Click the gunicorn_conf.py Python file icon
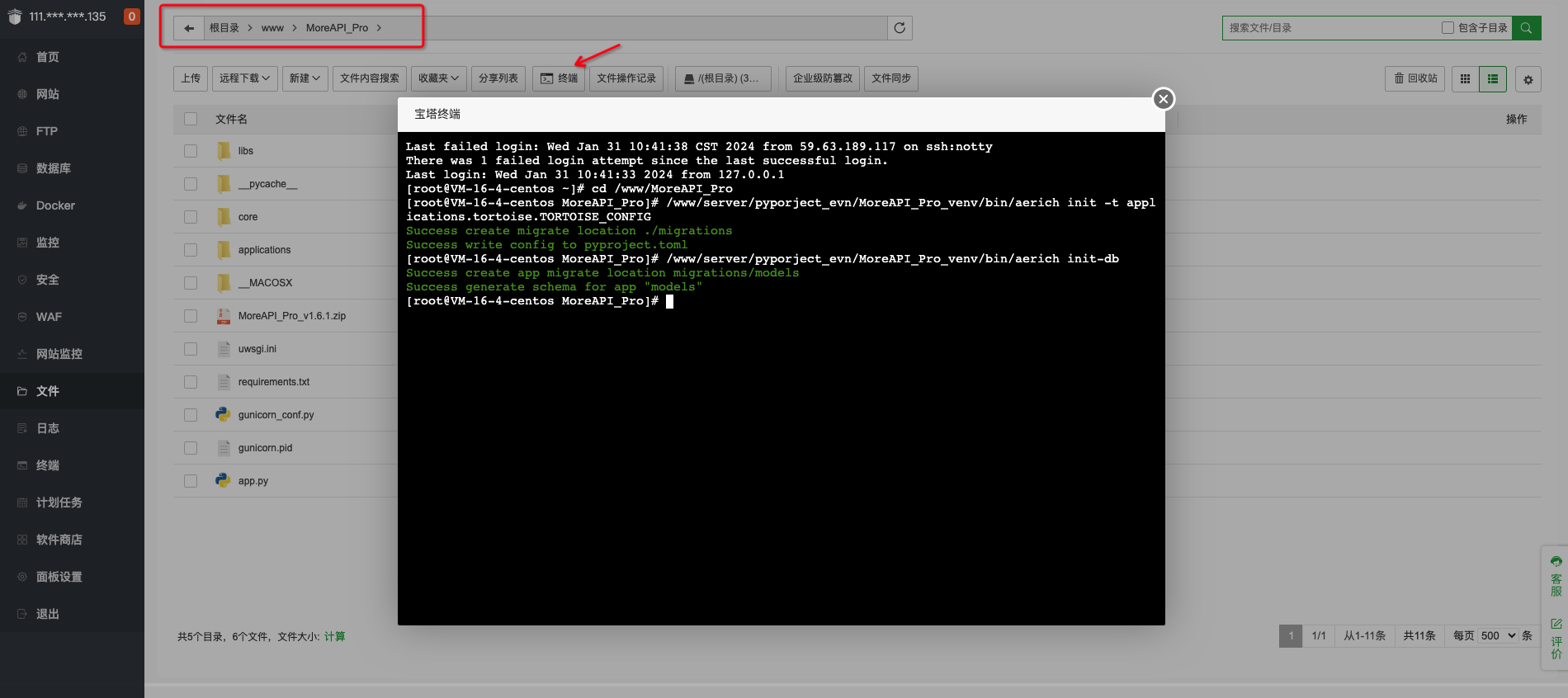The height and width of the screenshot is (698, 1568). 223,414
